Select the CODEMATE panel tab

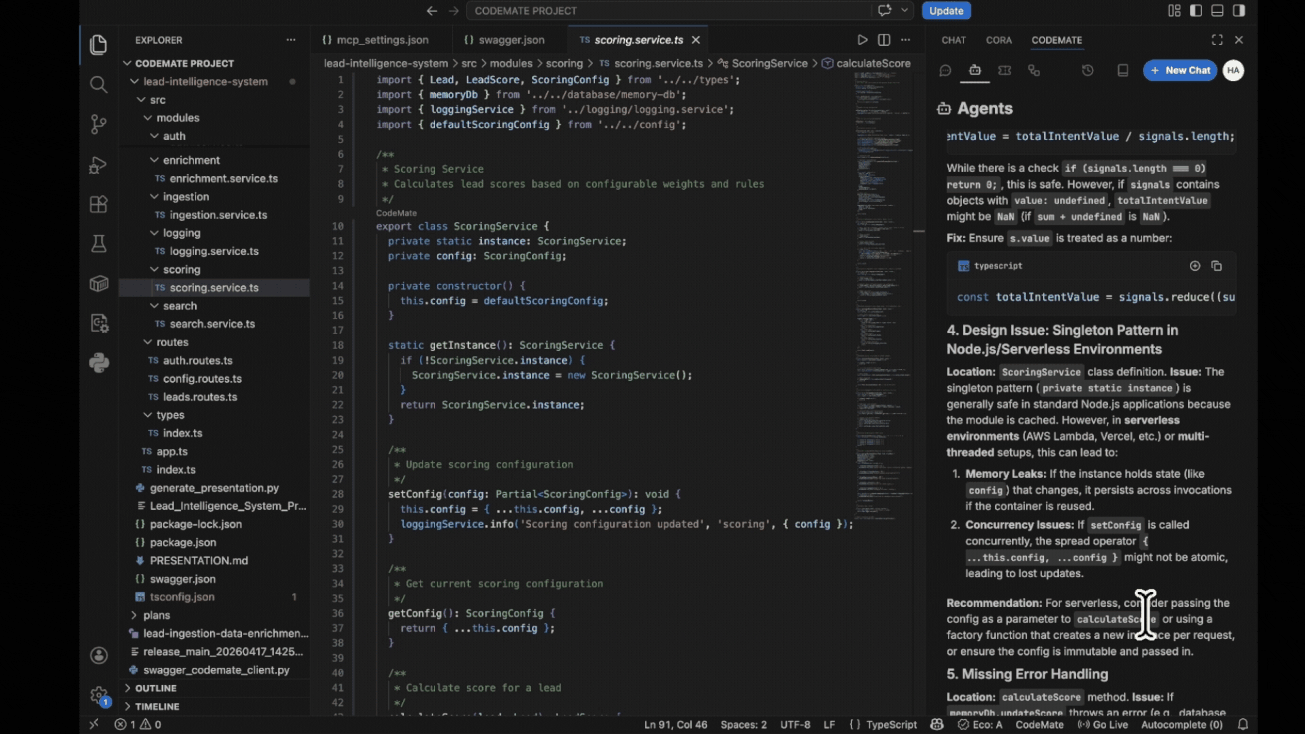click(x=1057, y=40)
